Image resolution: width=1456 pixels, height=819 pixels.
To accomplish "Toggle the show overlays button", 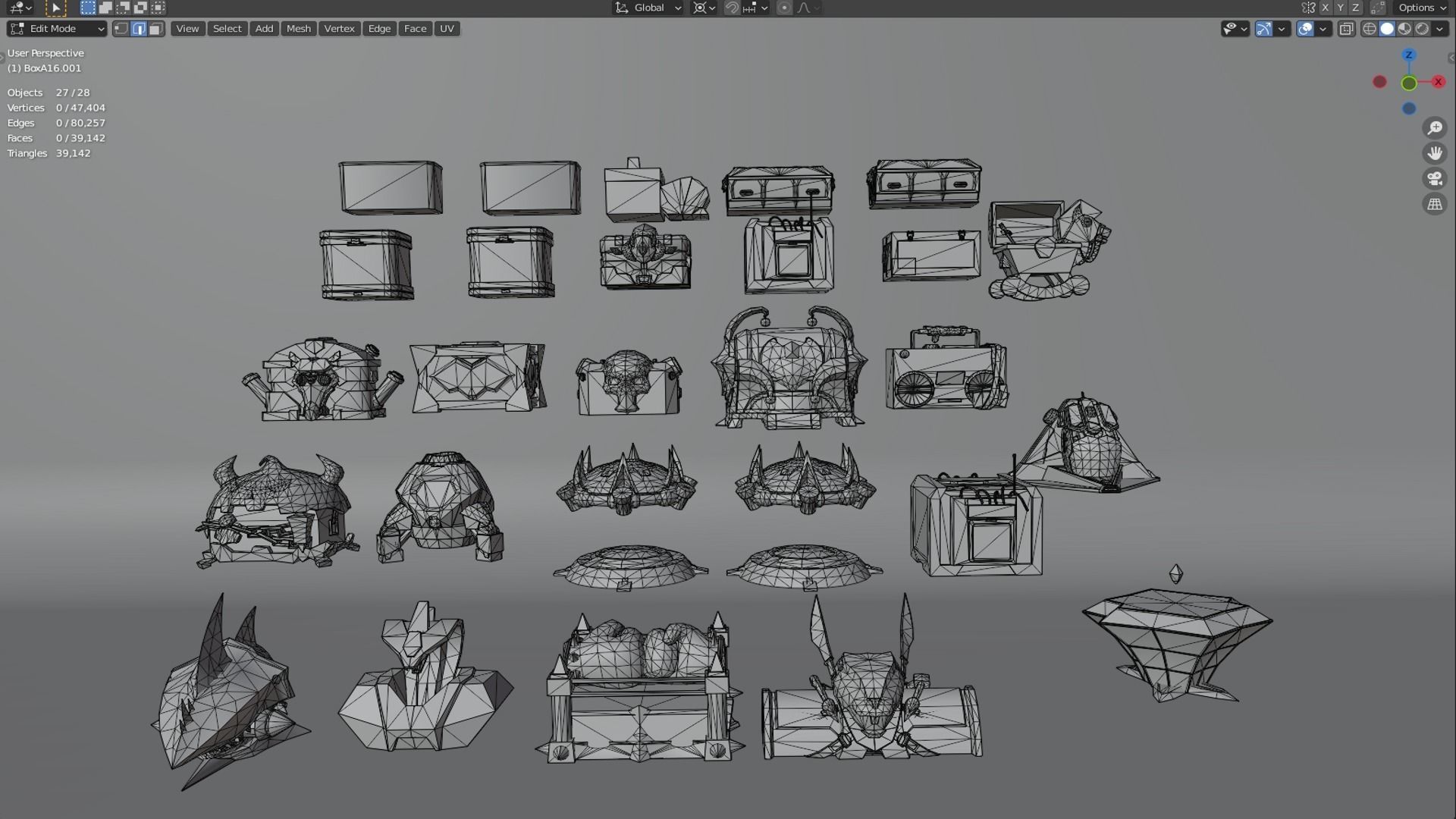I will click(1306, 29).
